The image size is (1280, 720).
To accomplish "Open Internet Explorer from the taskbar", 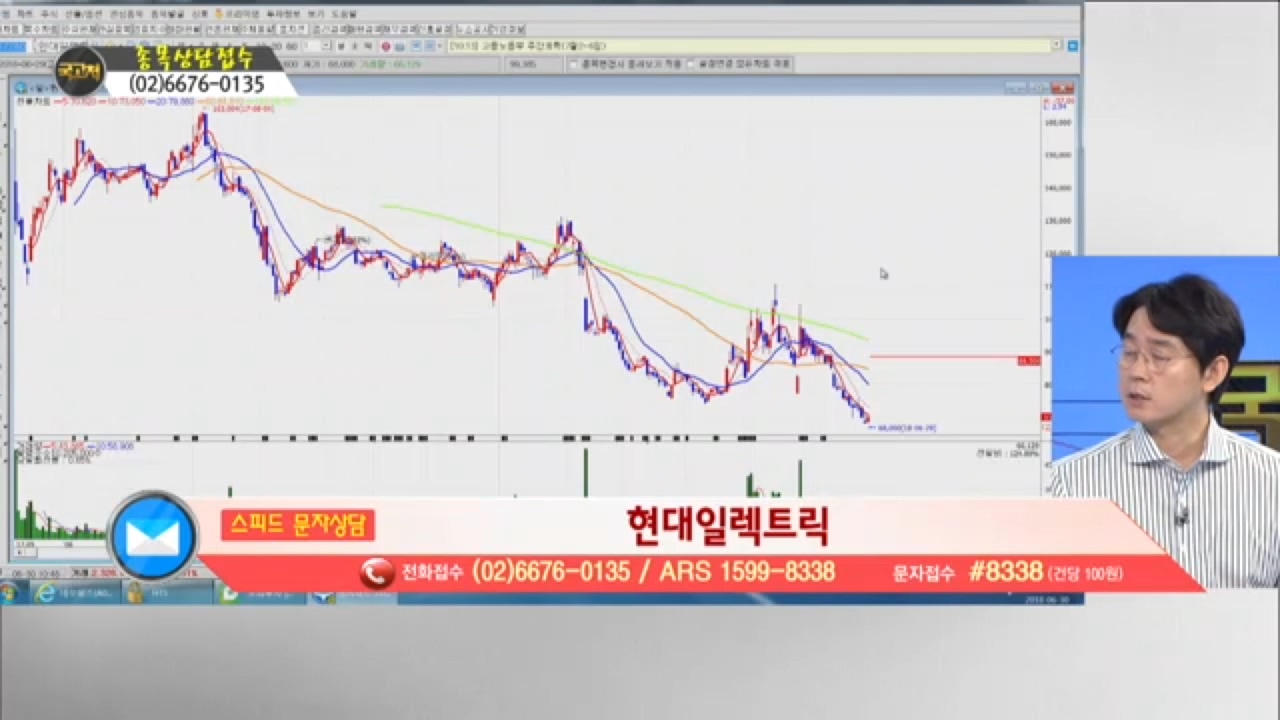I will point(45,594).
